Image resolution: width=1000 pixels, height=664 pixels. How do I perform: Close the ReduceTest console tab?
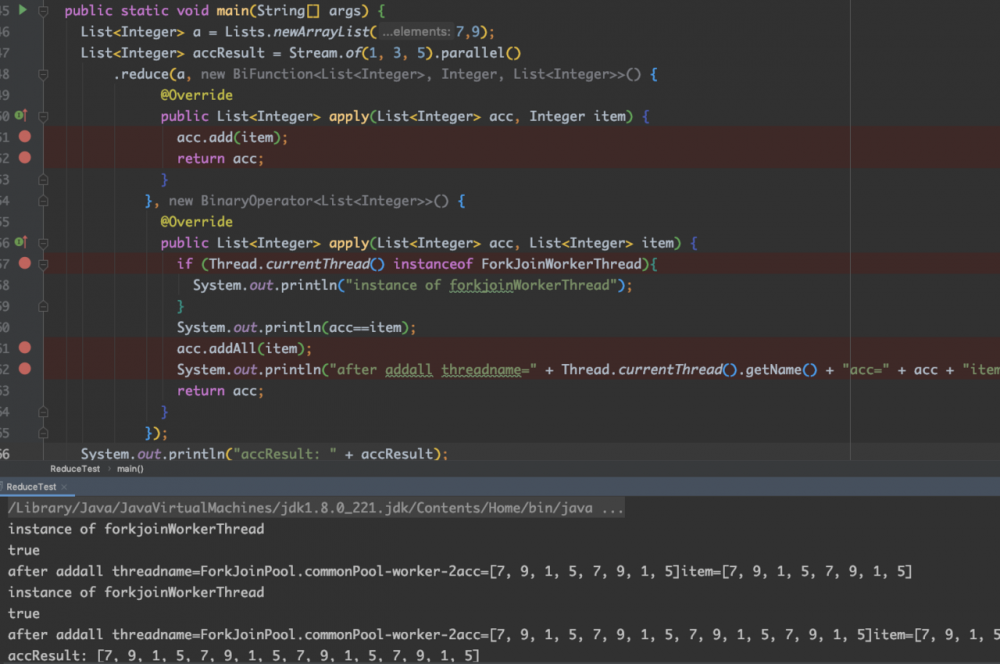coord(64,487)
